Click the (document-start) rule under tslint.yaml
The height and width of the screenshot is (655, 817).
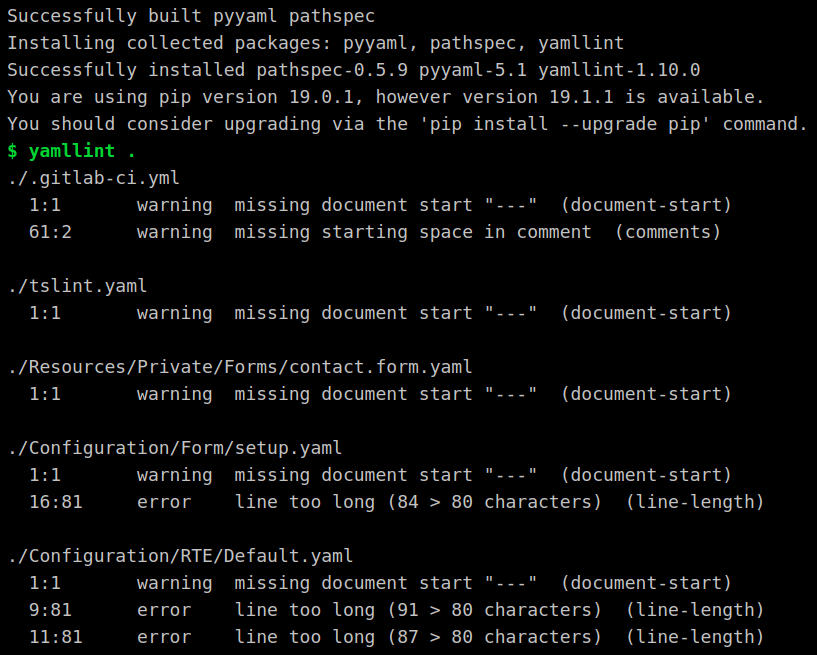point(647,313)
